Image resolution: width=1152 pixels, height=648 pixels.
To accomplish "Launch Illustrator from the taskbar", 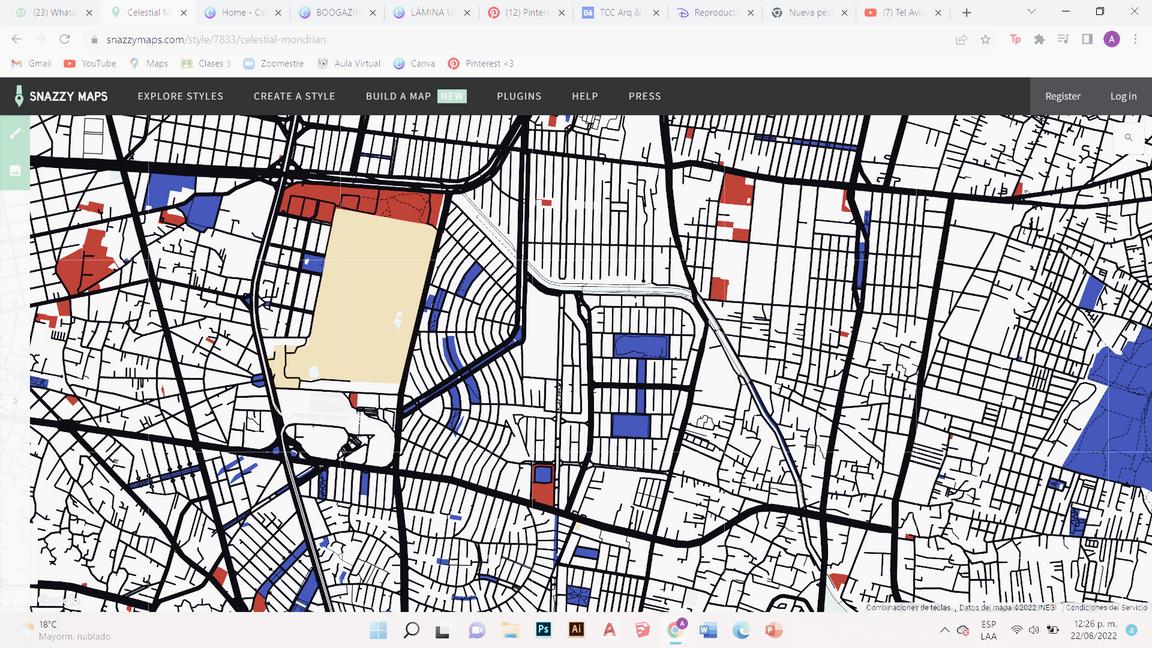I will 576,630.
